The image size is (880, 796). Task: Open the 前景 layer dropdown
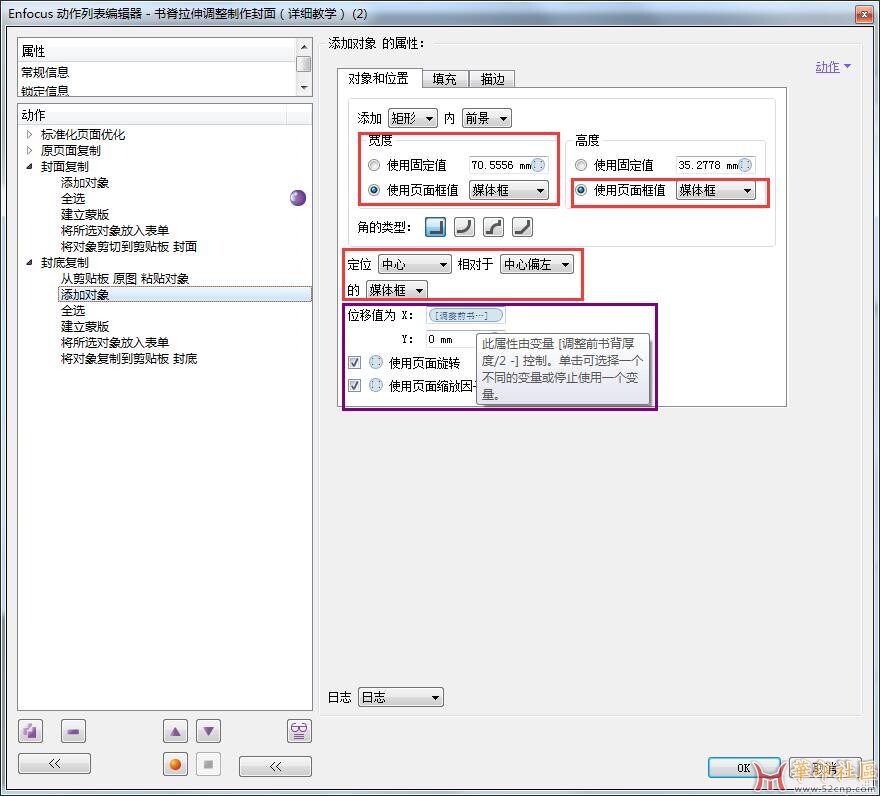pyautogui.click(x=487, y=118)
